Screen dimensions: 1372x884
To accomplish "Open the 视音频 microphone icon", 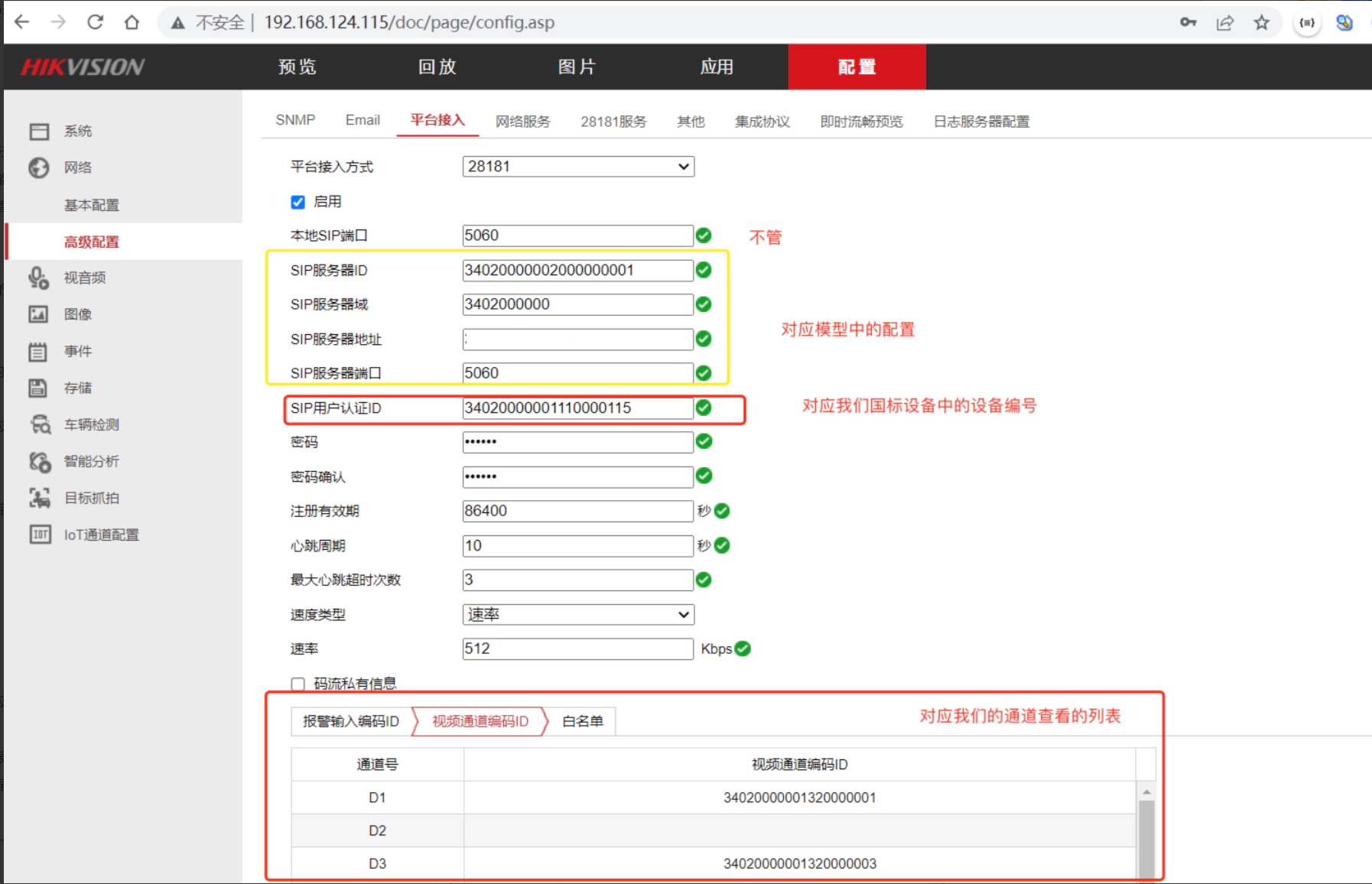I will click(x=39, y=278).
